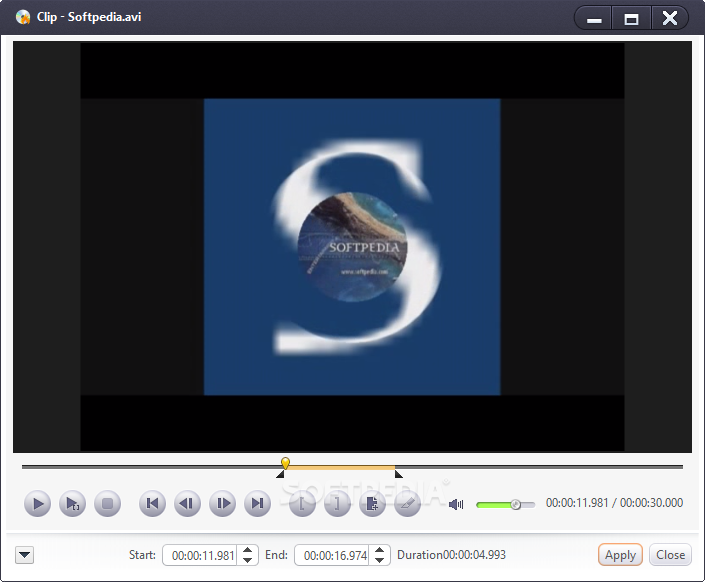705x582 pixels.
Task: Maximize the Clip window
Action: click(x=631, y=18)
